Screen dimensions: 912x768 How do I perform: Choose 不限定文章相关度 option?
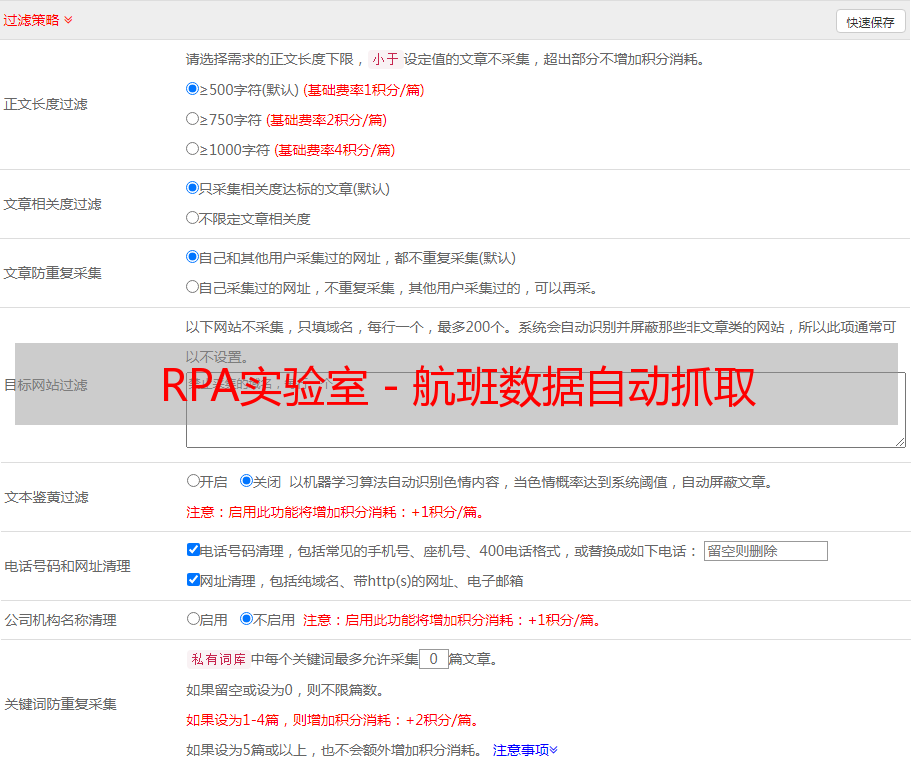pos(193,218)
